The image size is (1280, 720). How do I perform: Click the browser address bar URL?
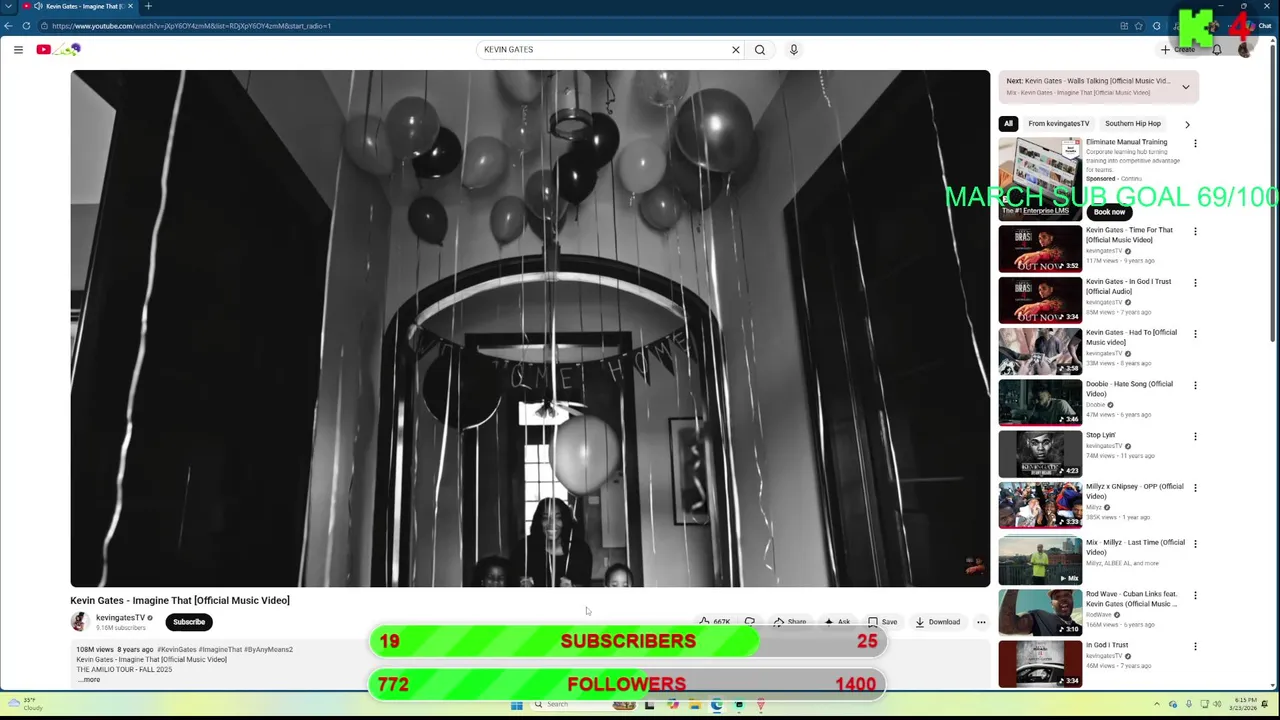point(190,25)
